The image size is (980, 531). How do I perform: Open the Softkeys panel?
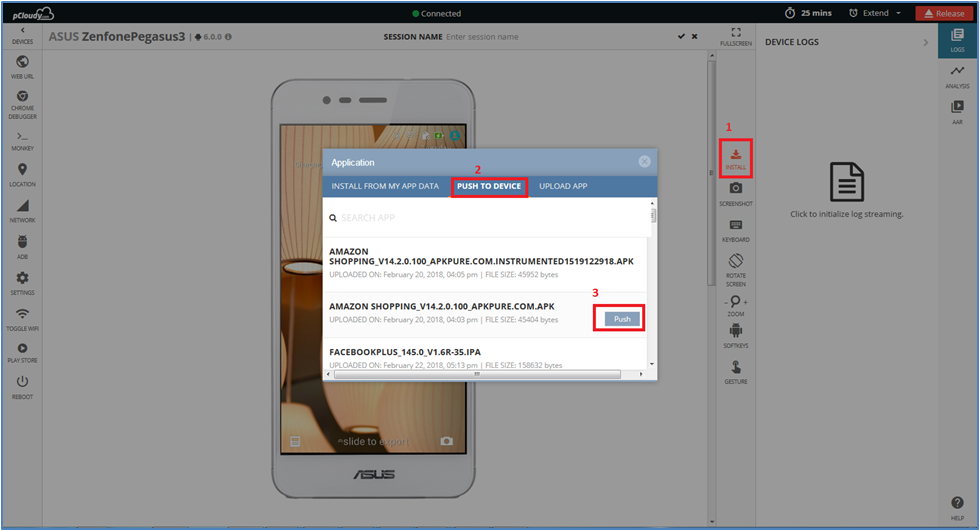(x=736, y=336)
